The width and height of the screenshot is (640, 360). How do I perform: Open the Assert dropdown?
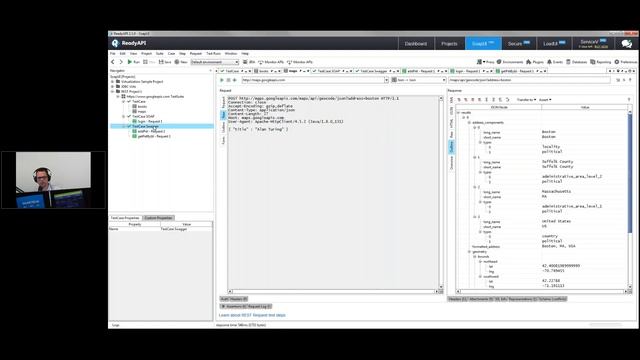(545, 100)
